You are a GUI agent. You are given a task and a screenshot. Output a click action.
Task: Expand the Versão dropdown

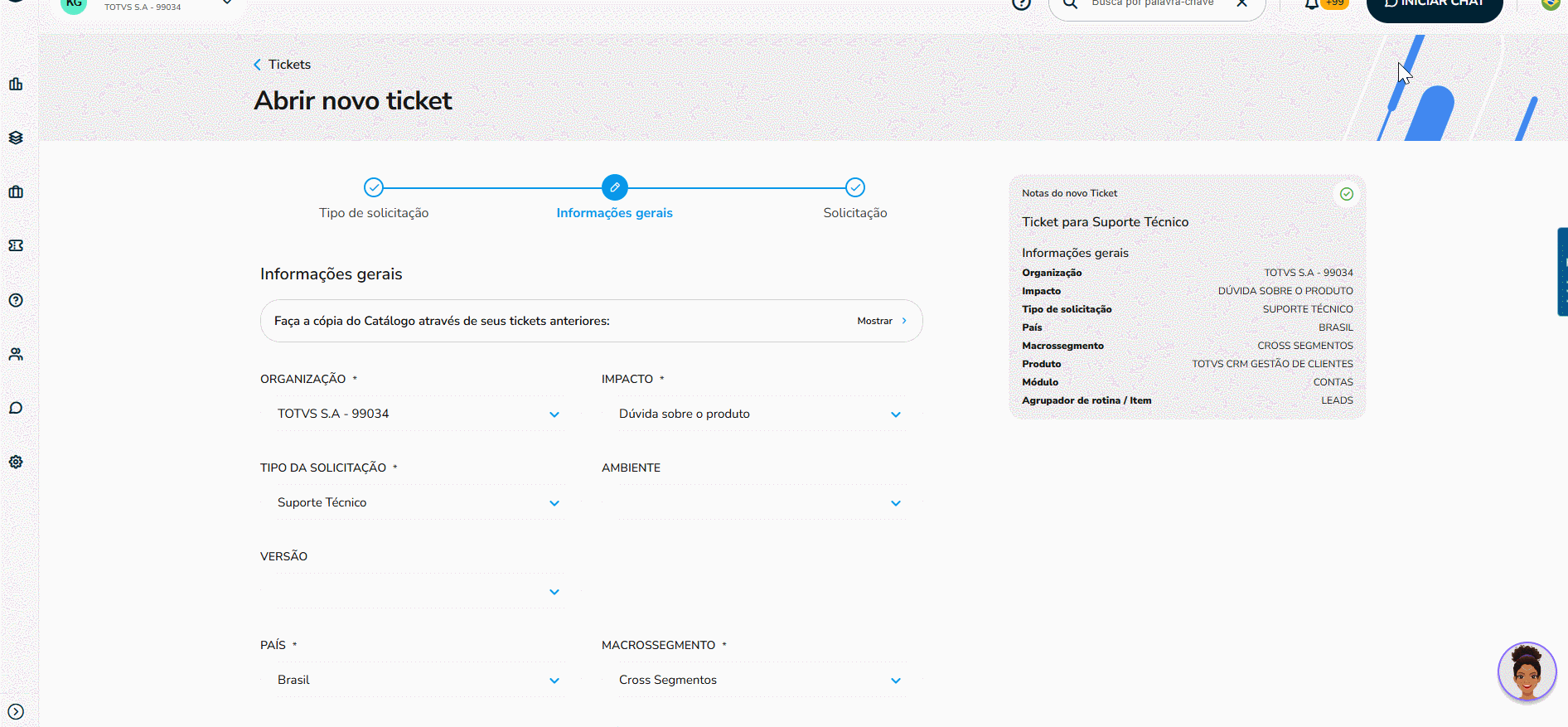(419, 591)
